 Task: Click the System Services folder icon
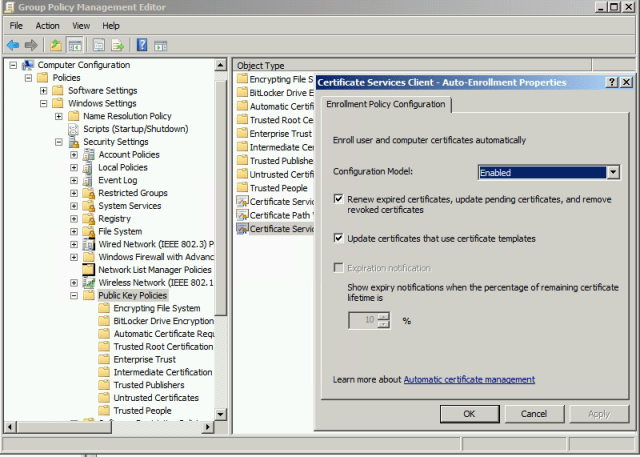pyautogui.click(x=89, y=206)
